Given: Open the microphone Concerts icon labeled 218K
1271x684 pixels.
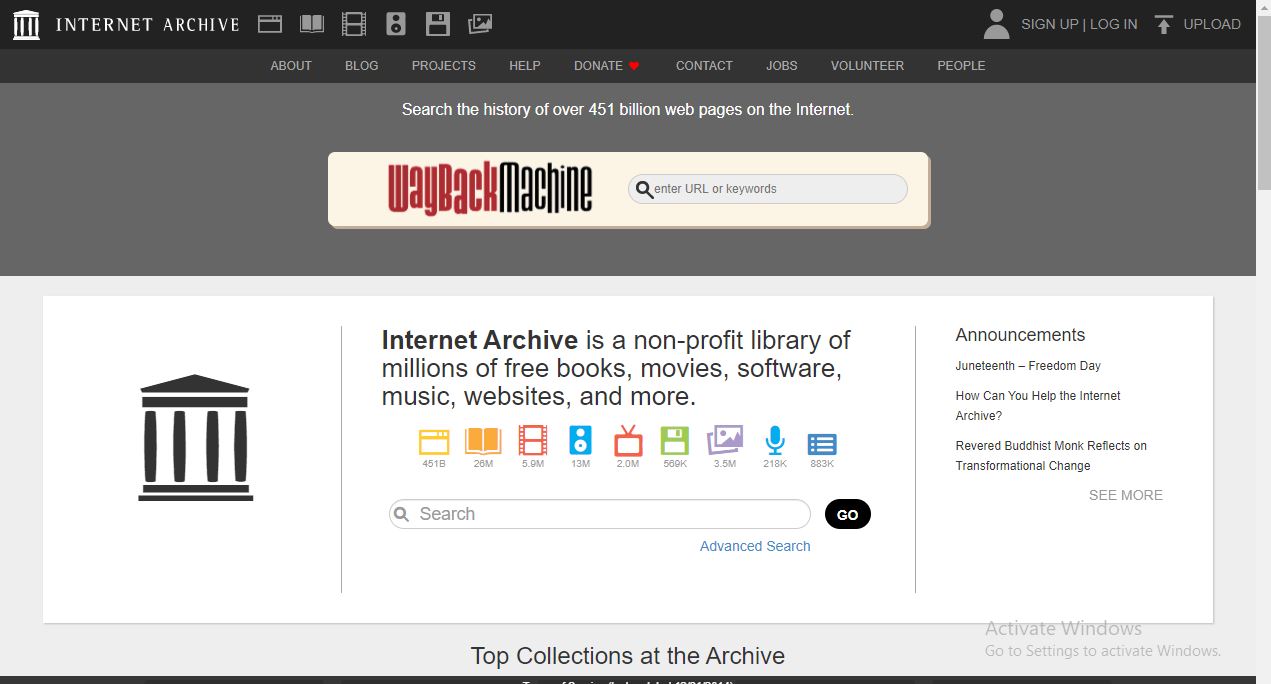Looking at the screenshot, I should click(774, 441).
